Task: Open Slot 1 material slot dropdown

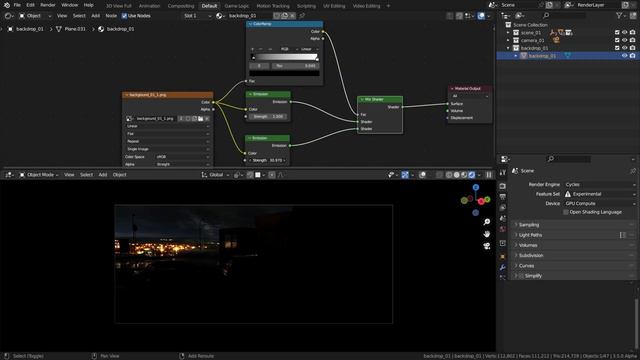Action: [x=198, y=16]
